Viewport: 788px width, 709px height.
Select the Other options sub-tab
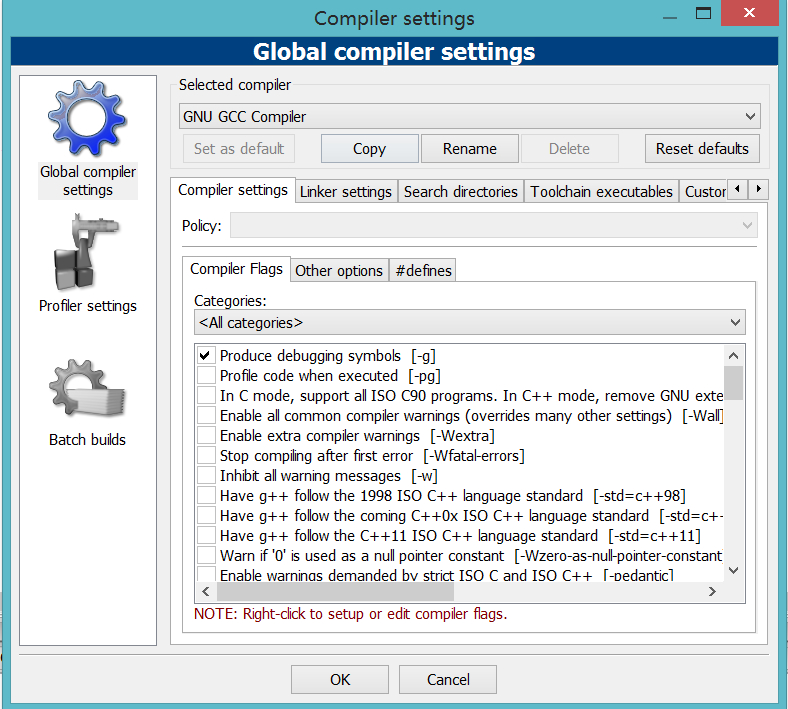339,270
